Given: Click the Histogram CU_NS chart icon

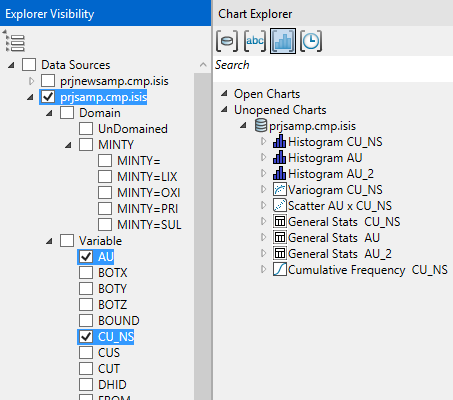Looking at the screenshot, I should (x=279, y=142).
